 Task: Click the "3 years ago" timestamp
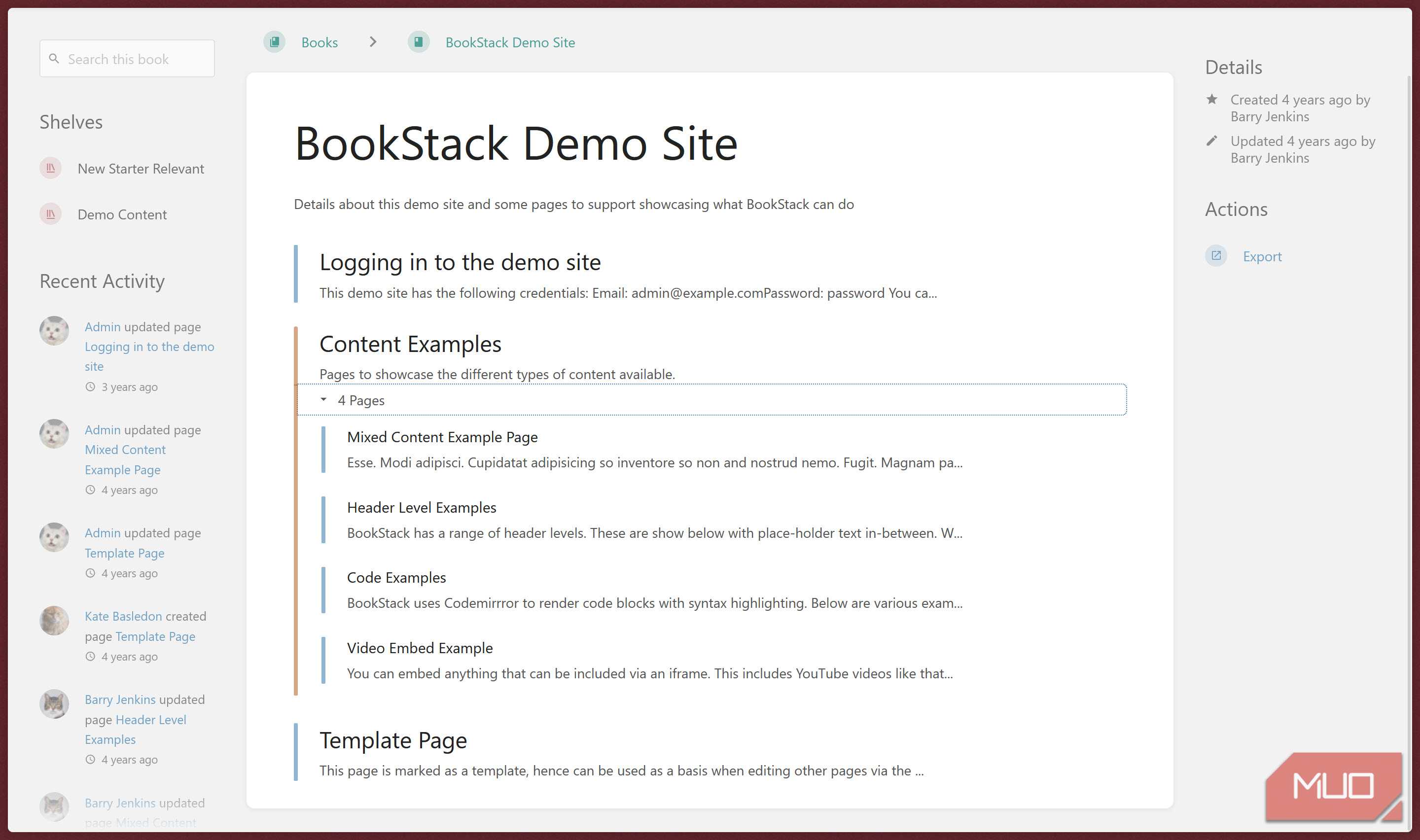pyautogui.click(x=130, y=387)
